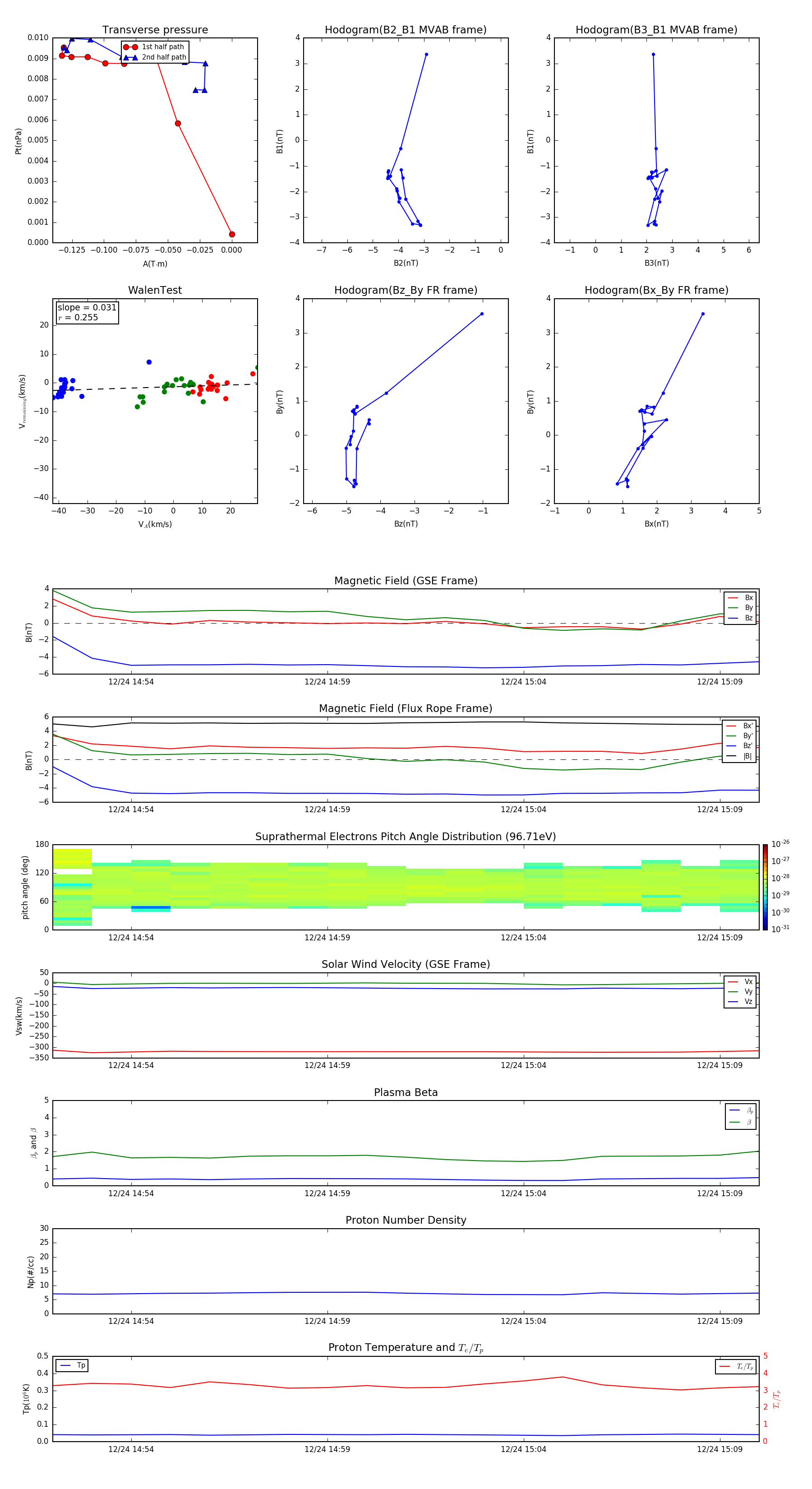
Task: Click the topmost point in the B3_B1 hodogram
Action: click(x=653, y=54)
